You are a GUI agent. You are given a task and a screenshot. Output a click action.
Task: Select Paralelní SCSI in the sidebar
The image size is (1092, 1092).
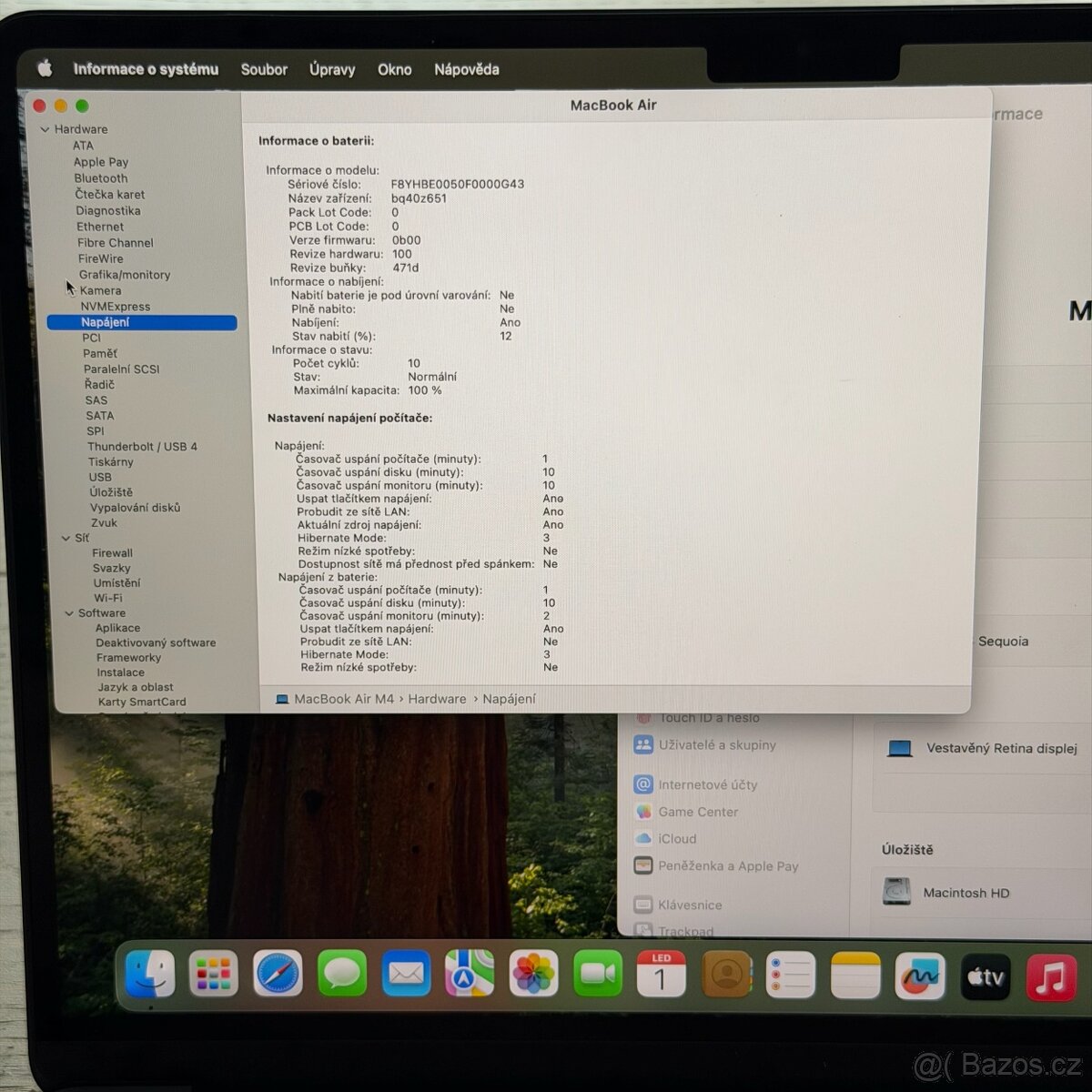click(x=122, y=369)
